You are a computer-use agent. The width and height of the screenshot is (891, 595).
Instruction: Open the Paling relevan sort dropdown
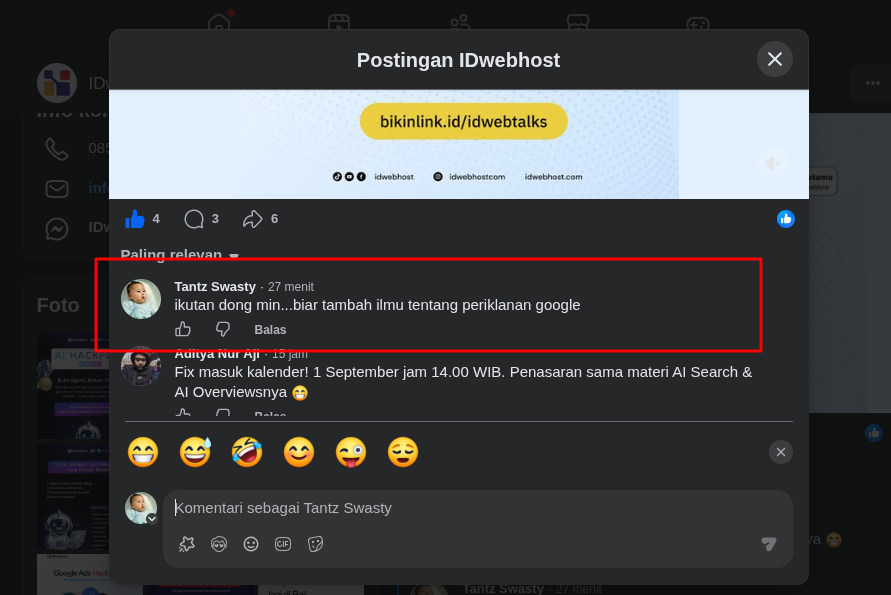pyautogui.click(x=180, y=254)
